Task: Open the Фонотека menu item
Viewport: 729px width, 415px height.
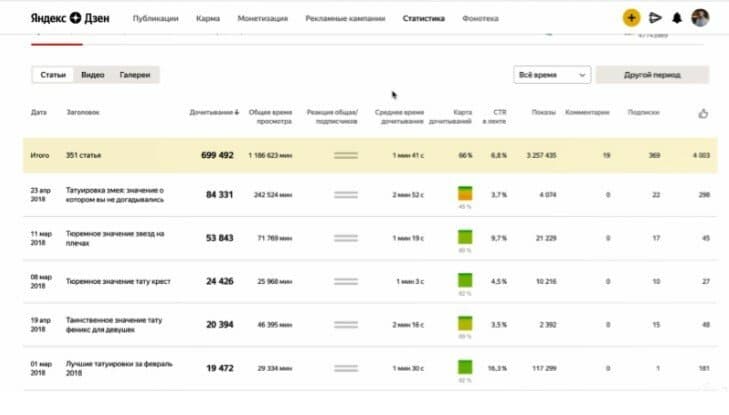Action: [x=480, y=19]
